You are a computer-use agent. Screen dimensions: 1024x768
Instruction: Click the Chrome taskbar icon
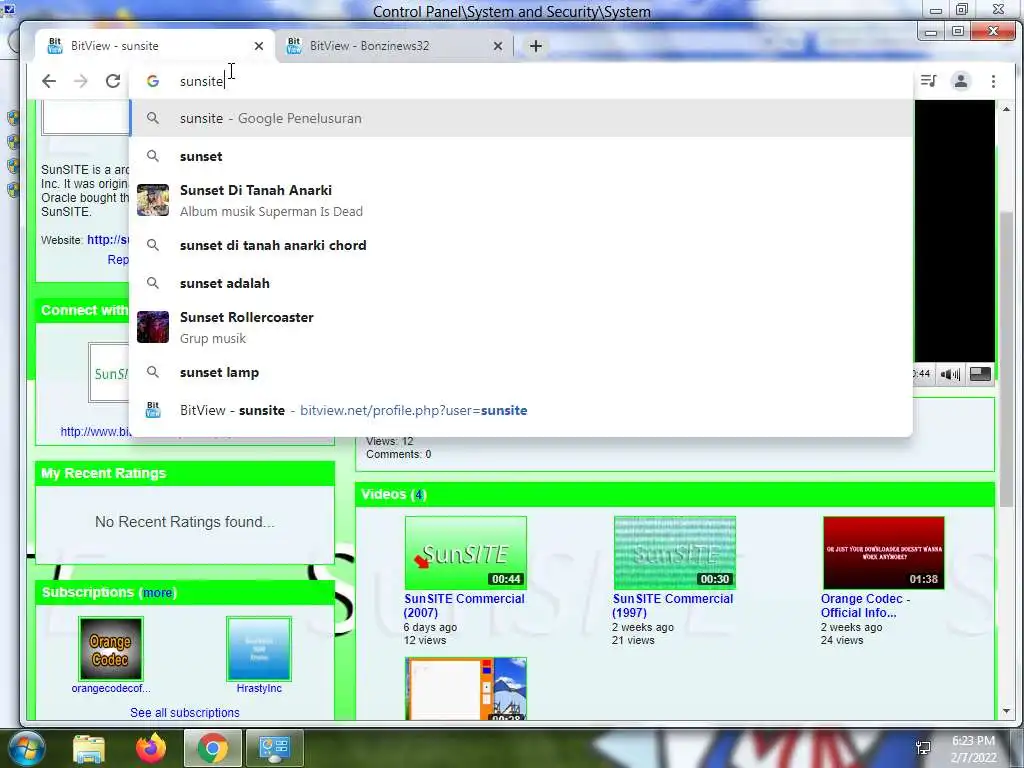(213, 748)
